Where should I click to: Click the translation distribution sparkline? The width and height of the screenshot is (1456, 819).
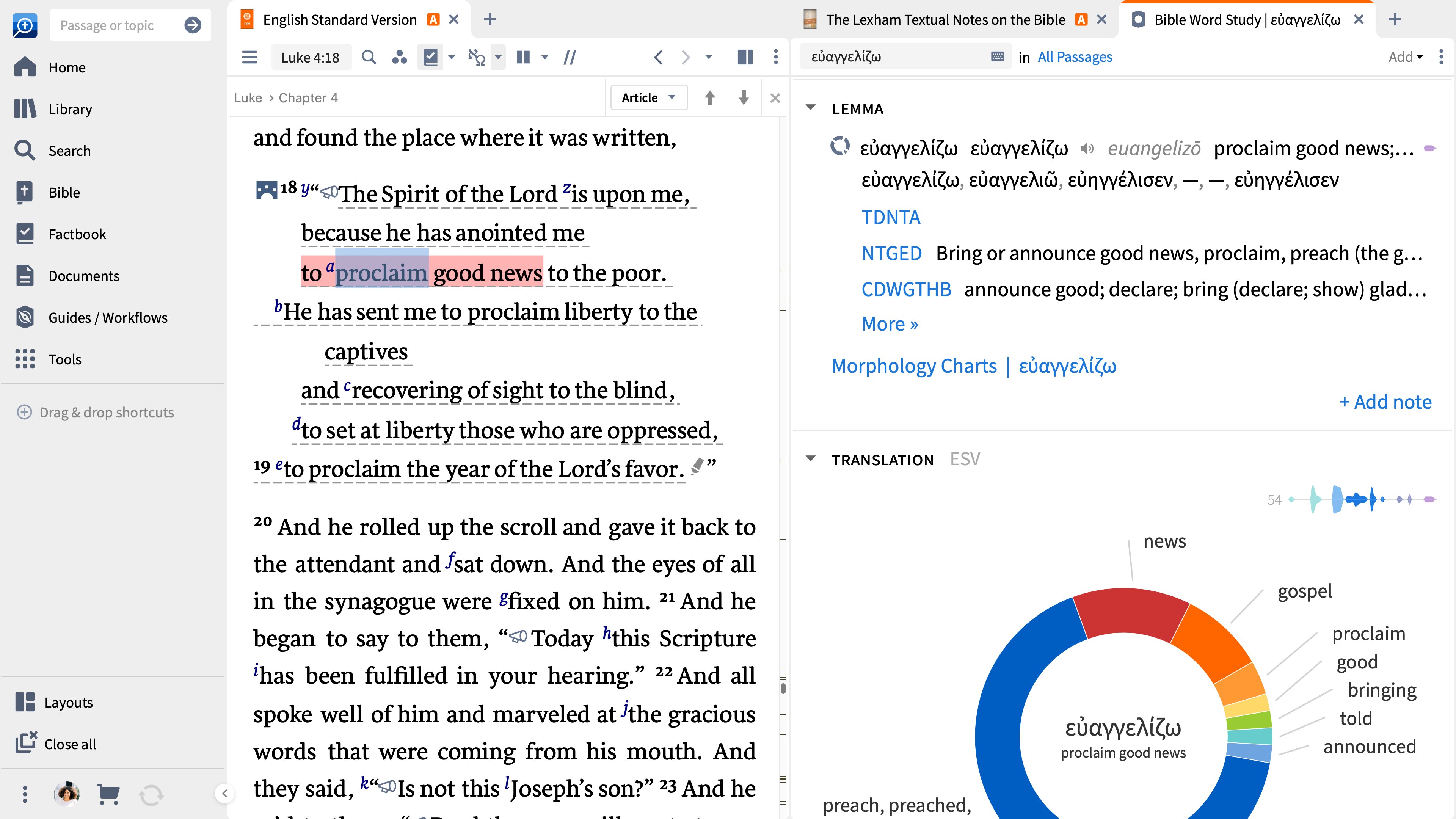(x=1362, y=499)
